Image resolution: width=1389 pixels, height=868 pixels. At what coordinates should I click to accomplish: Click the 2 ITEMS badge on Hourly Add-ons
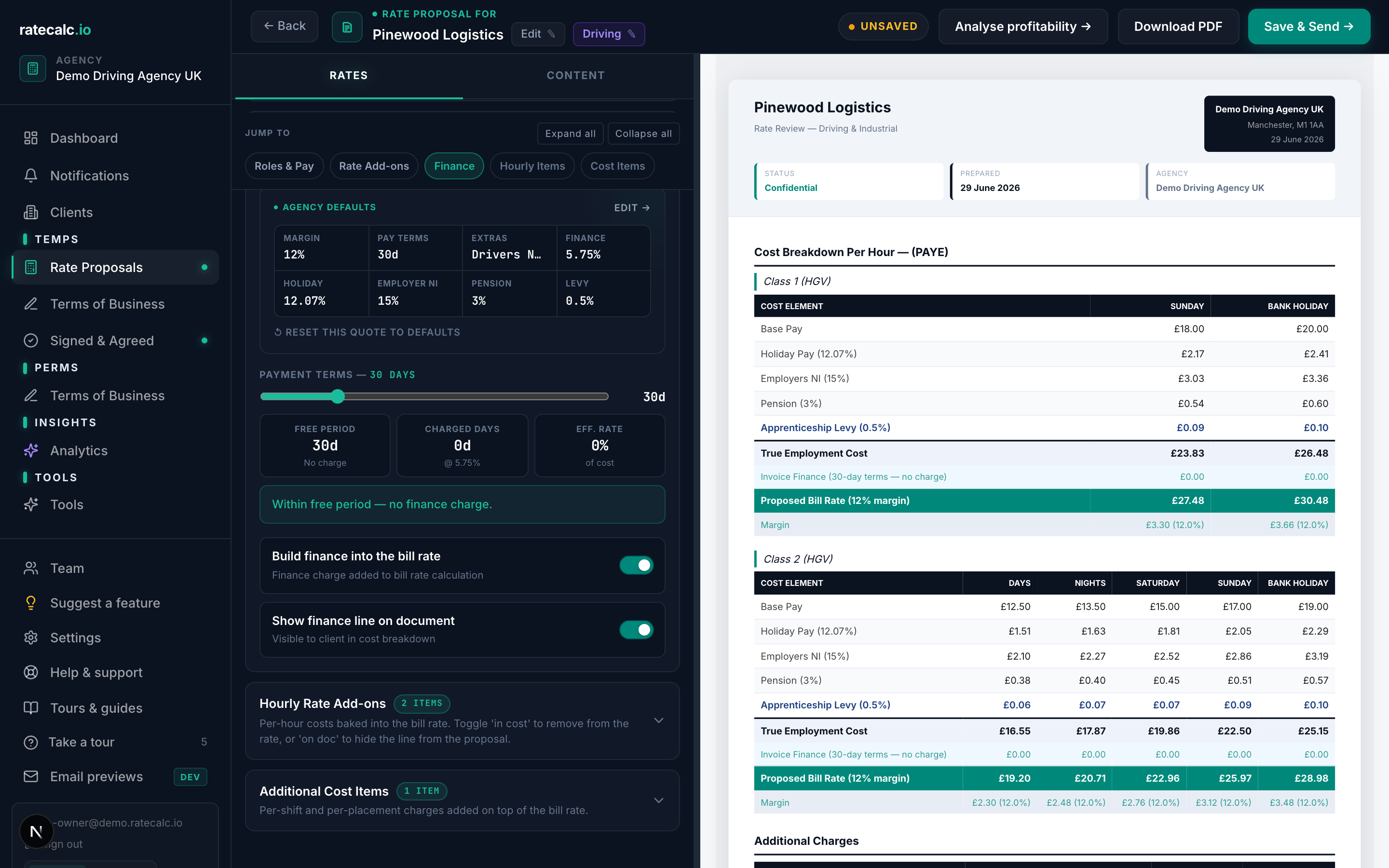point(422,703)
